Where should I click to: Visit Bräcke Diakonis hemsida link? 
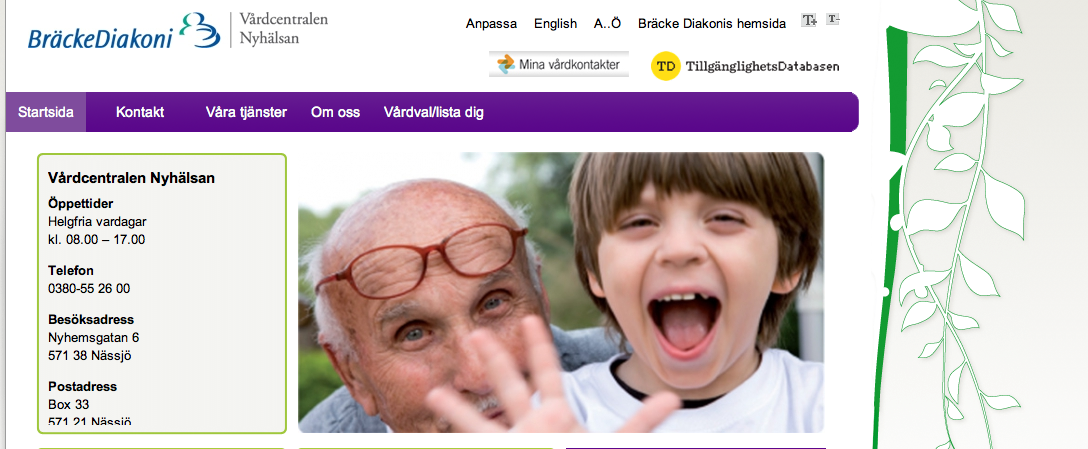712,24
